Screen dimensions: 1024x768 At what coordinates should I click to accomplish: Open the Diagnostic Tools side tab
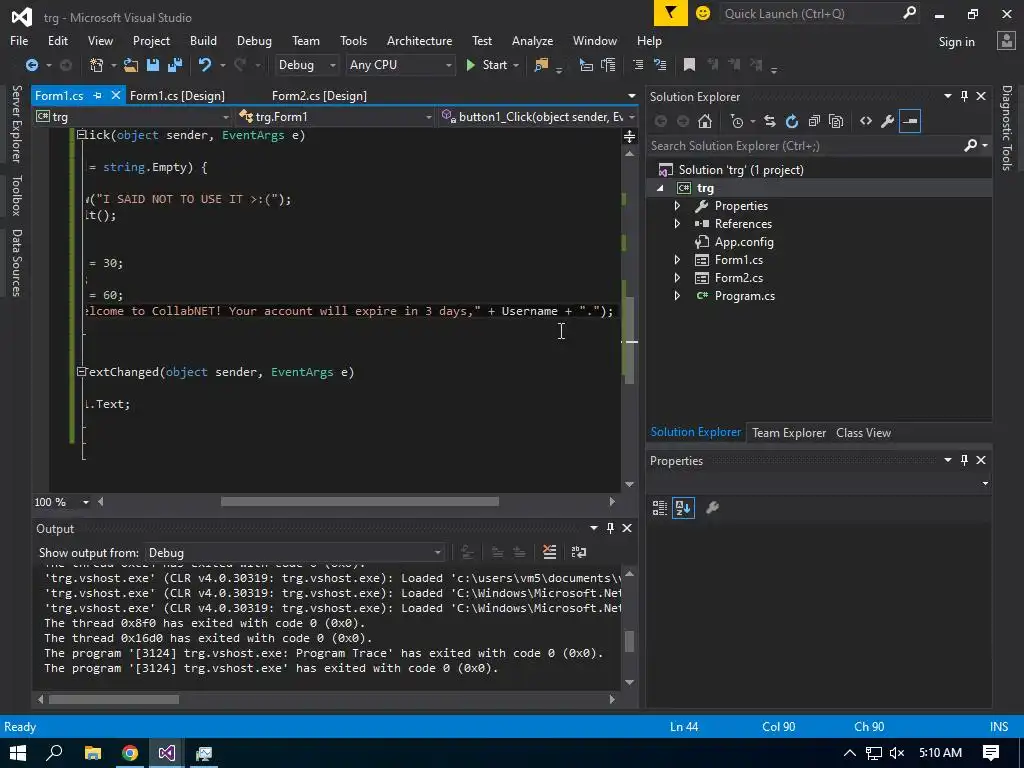[x=1007, y=128]
